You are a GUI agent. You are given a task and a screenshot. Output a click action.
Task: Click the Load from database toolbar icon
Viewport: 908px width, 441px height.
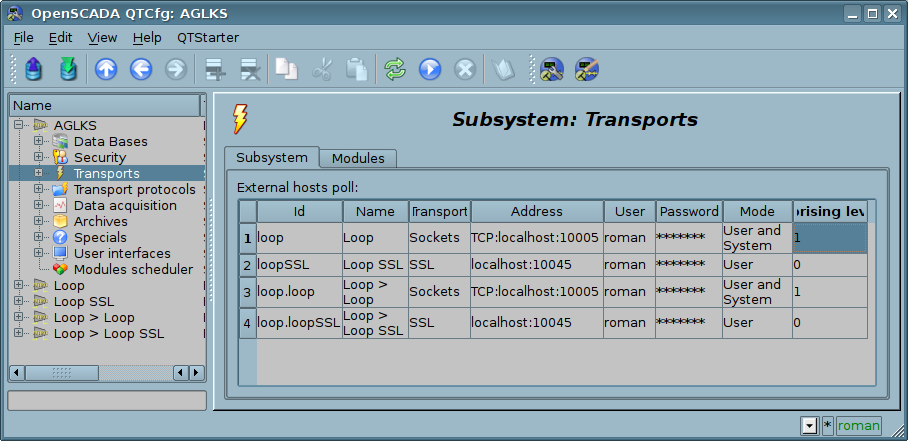[x=34, y=69]
